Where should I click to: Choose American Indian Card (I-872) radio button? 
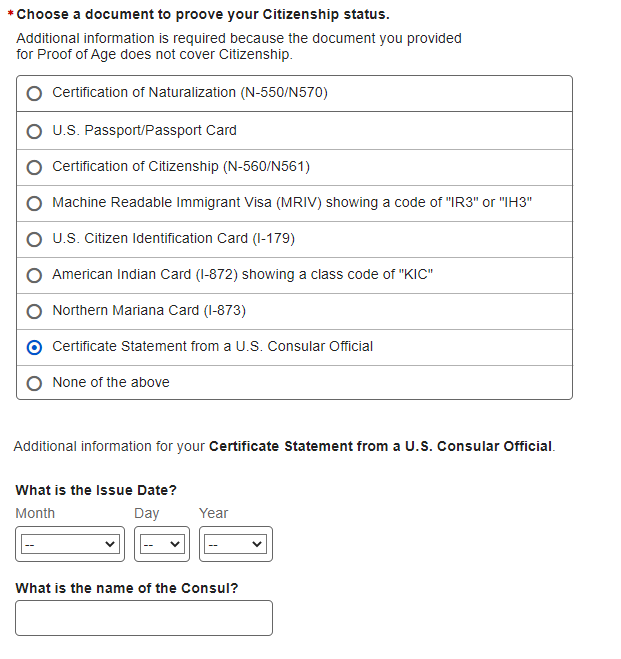tap(35, 275)
